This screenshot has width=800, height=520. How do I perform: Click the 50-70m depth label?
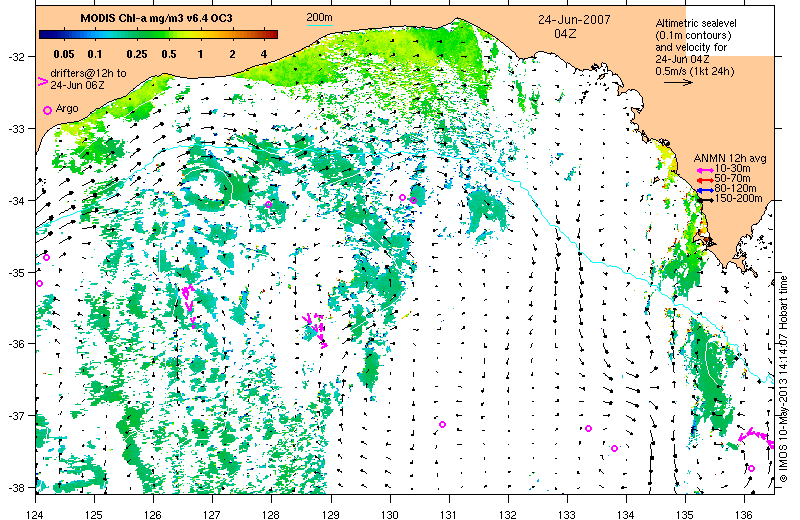[x=732, y=179]
